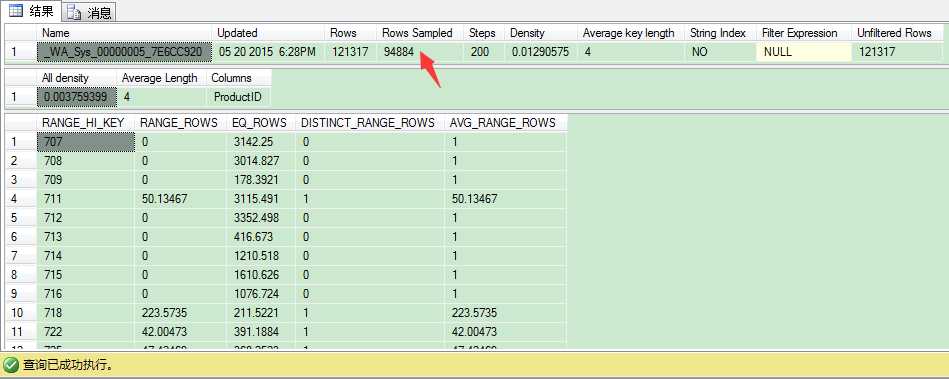Viewport: 949px width, 379px height.
Task: Click the EQ_ROWS value 3014.827
Action: pyautogui.click(x=261, y=161)
